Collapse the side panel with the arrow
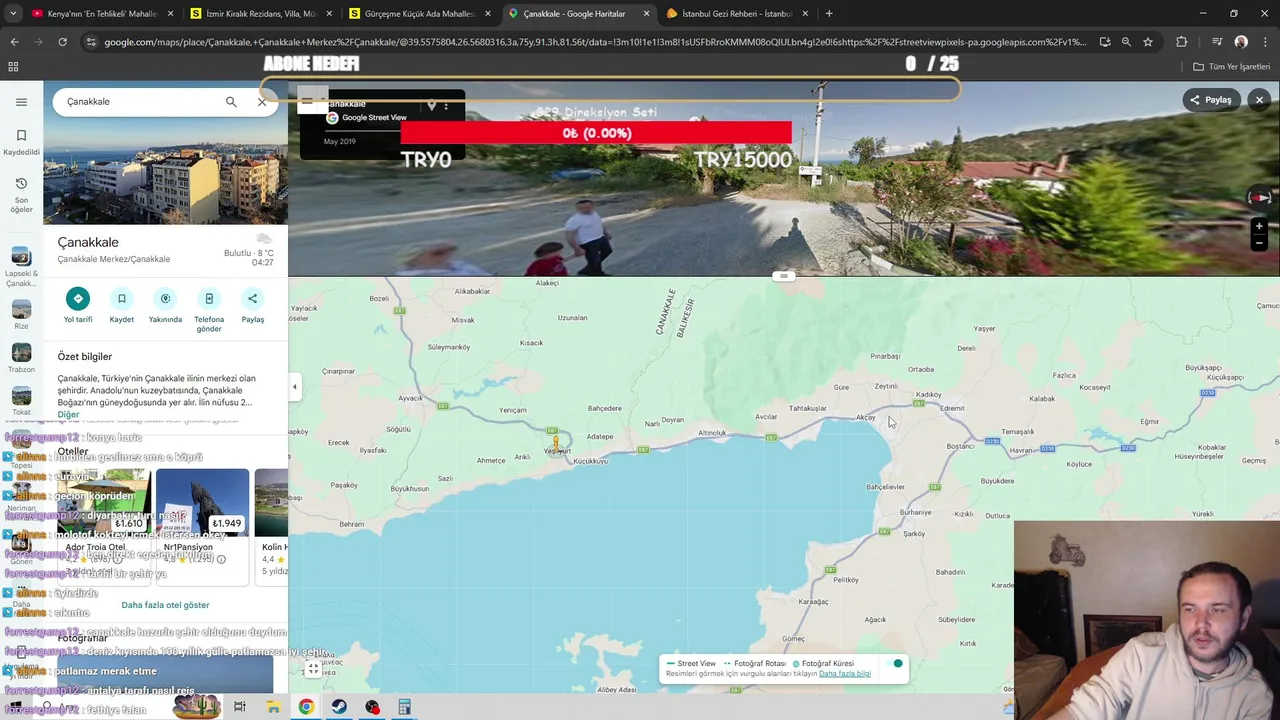 294,387
